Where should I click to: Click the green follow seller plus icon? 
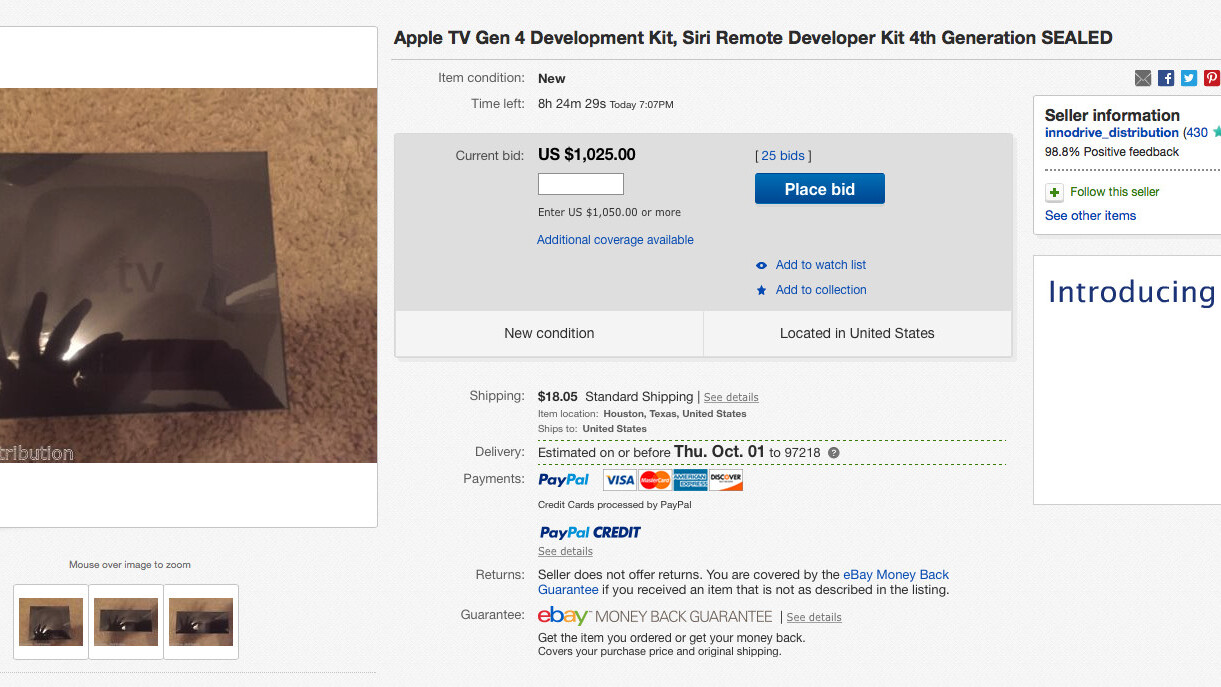tap(1054, 192)
